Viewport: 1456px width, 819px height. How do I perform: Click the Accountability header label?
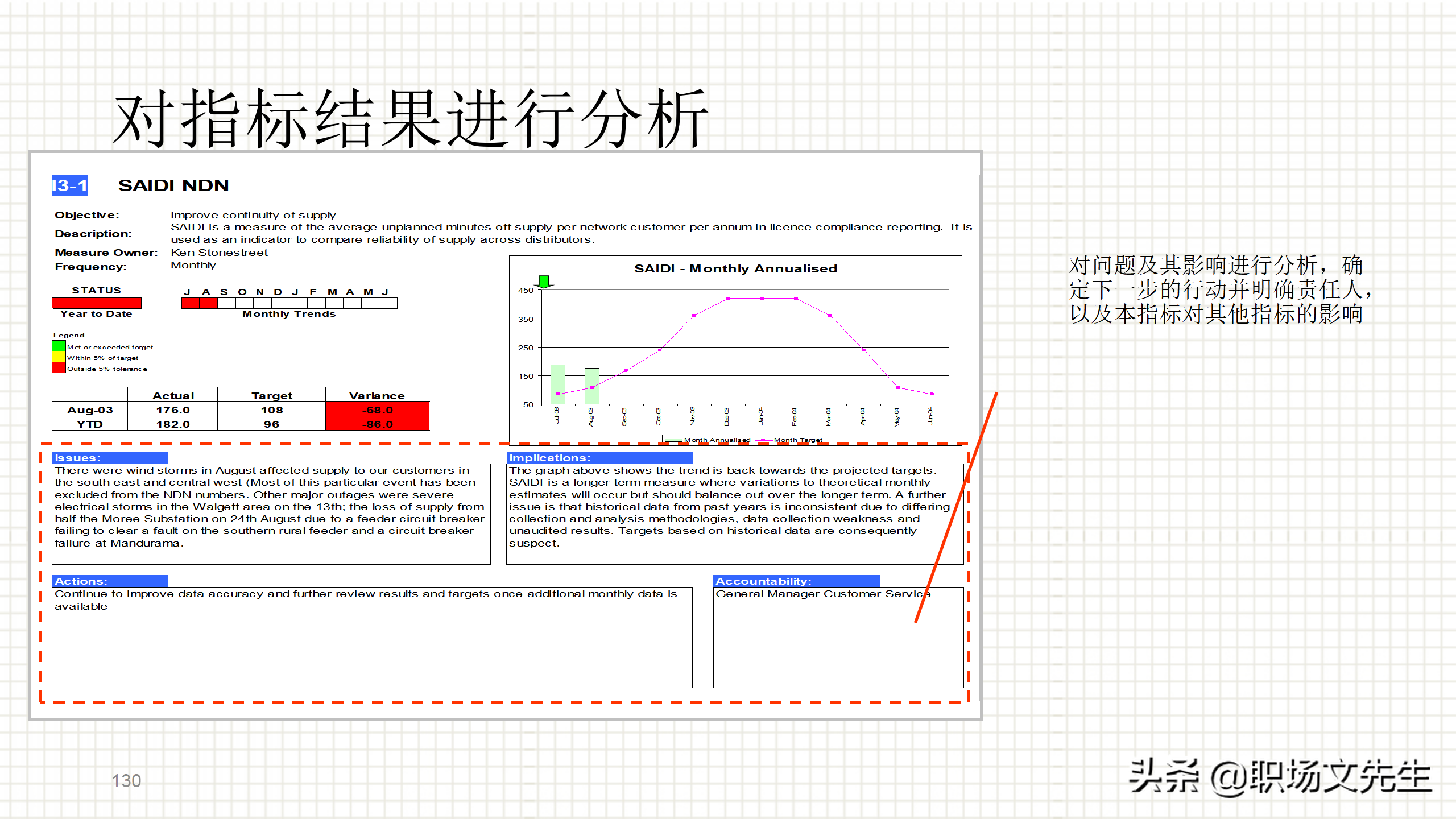763,581
